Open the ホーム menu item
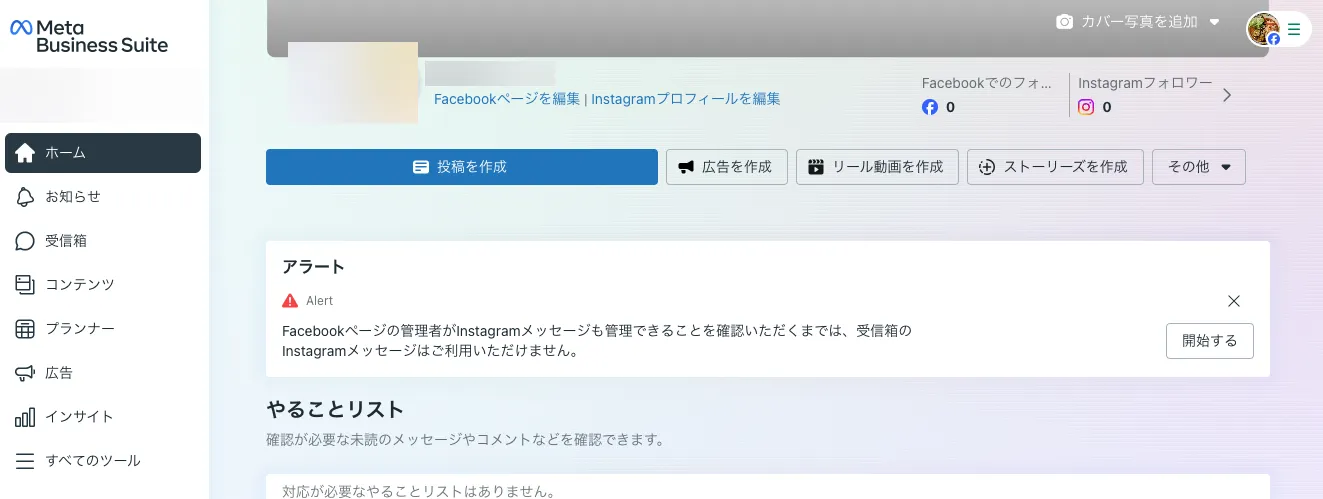 pyautogui.click(x=103, y=153)
